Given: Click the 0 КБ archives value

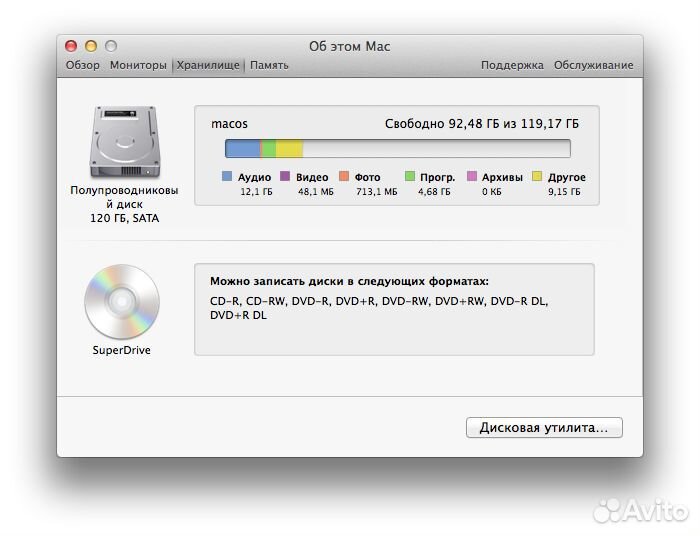Looking at the screenshot, I should (x=492, y=192).
